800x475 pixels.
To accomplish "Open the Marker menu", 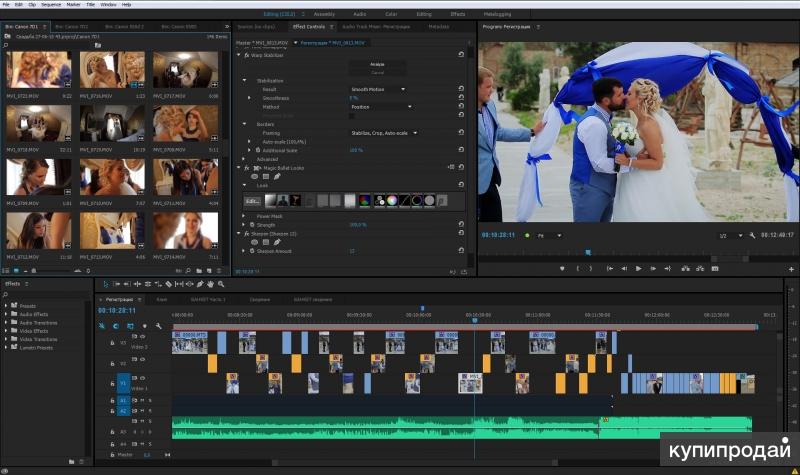I will click(73, 4).
